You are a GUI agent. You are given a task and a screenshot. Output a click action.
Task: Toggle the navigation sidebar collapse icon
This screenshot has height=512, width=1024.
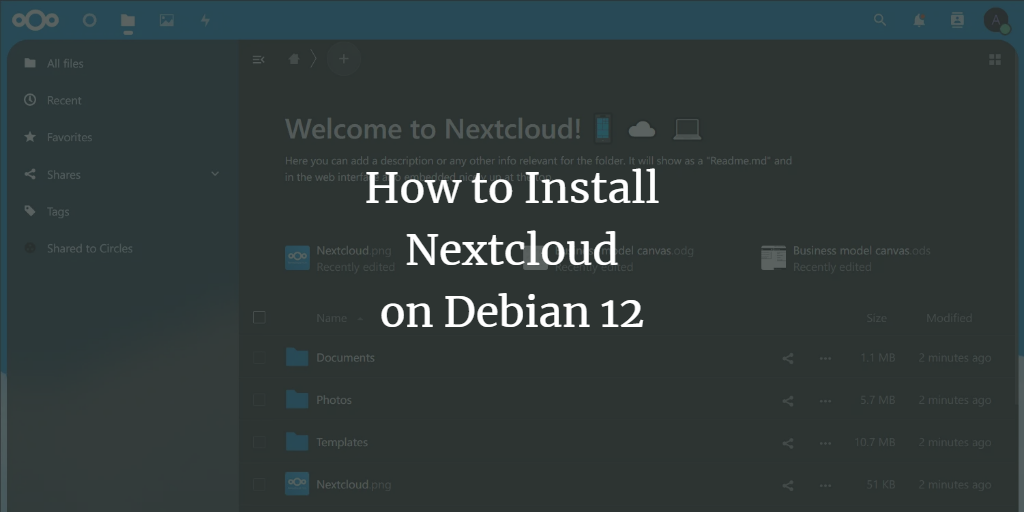coord(259,59)
